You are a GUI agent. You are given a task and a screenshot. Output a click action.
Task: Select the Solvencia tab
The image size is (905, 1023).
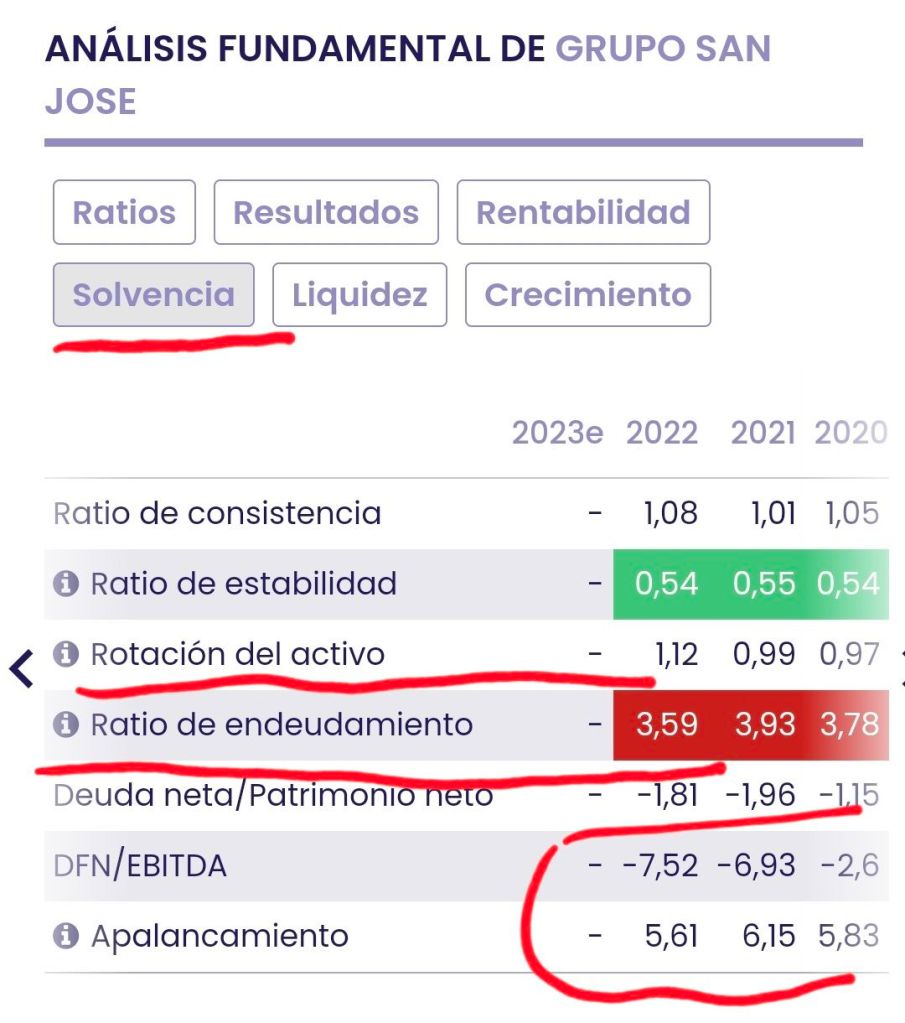[x=153, y=295]
